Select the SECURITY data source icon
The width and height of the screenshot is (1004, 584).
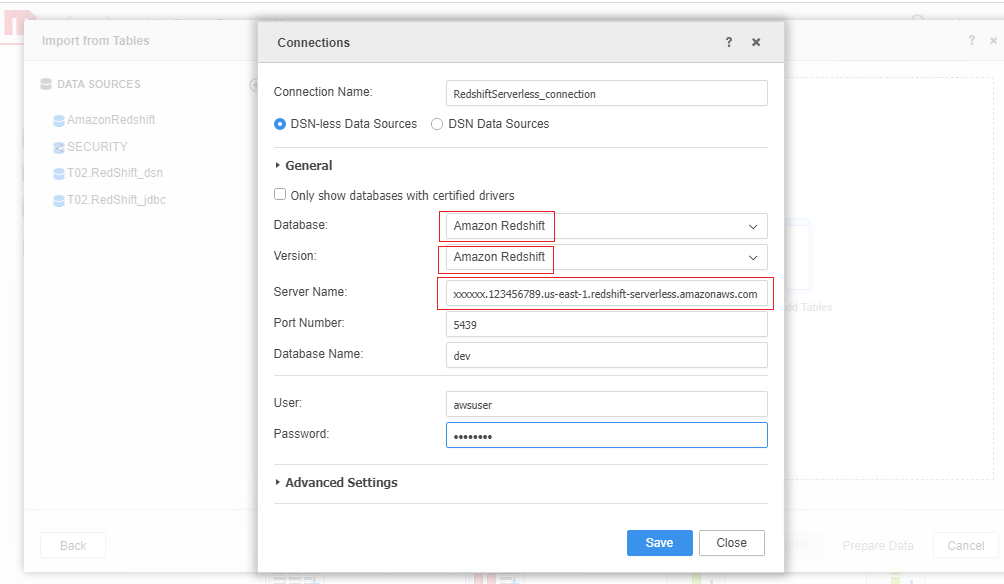point(61,146)
